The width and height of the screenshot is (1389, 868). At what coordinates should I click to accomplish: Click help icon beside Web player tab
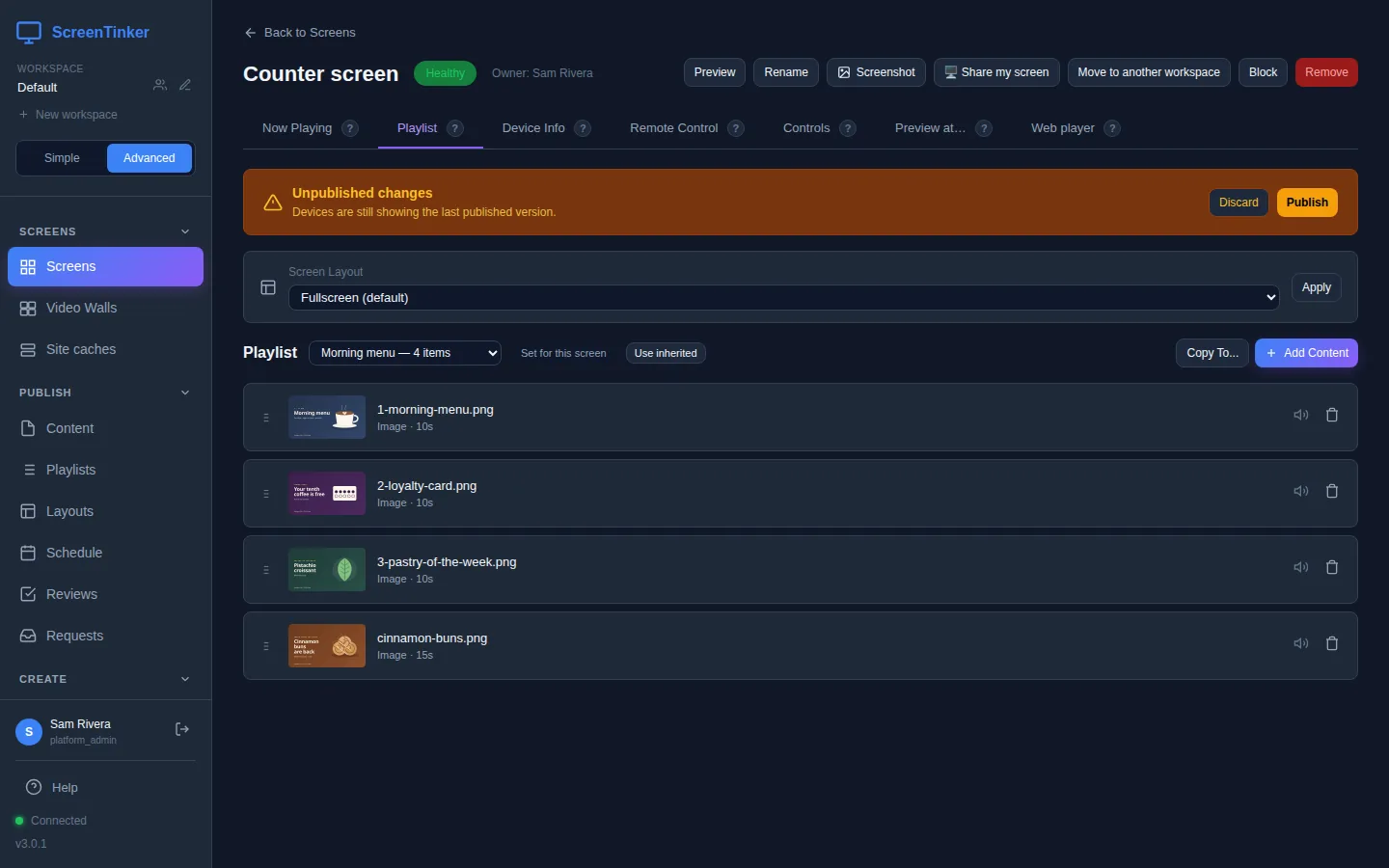(x=1112, y=128)
